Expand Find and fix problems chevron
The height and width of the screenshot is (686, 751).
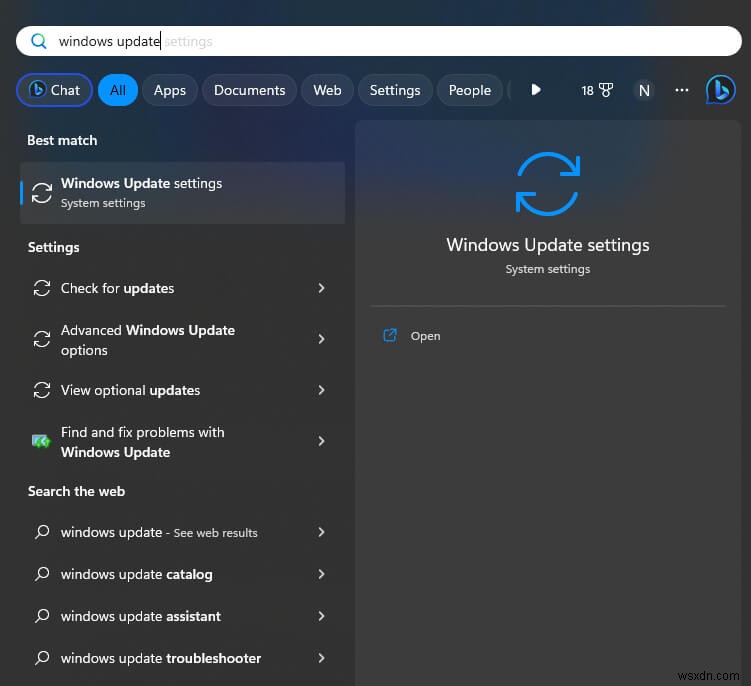(x=321, y=441)
